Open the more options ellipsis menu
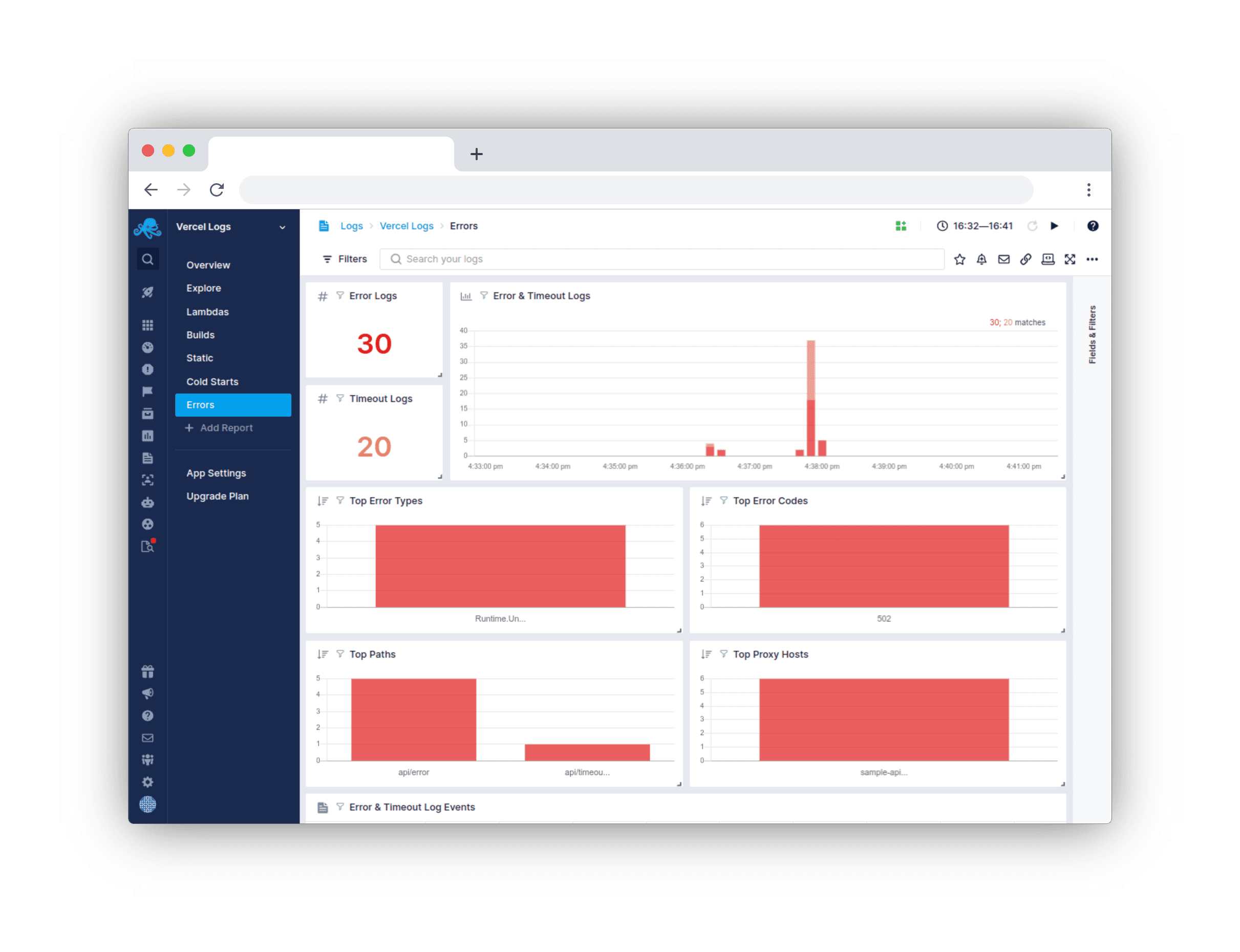The height and width of the screenshot is (952, 1240). tap(1092, 259)
